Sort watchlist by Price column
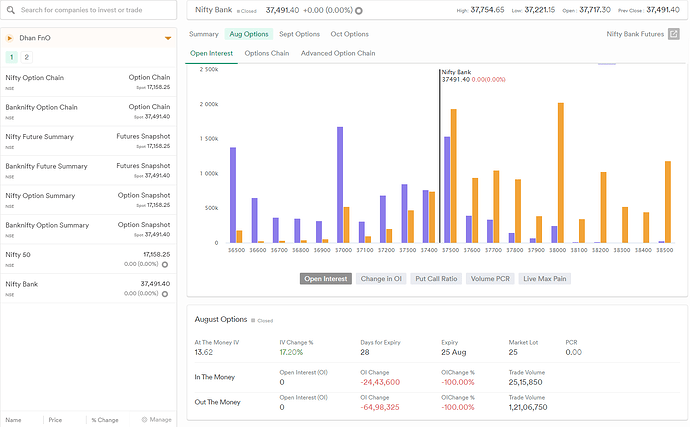 tap(55, 420)
